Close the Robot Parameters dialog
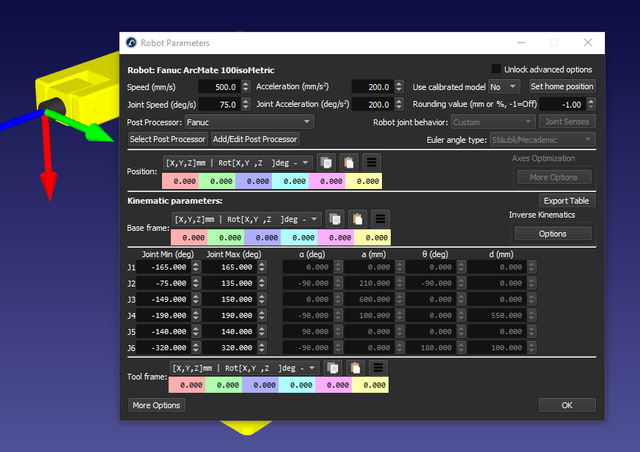The image size is (640, 452). [588, 42]
